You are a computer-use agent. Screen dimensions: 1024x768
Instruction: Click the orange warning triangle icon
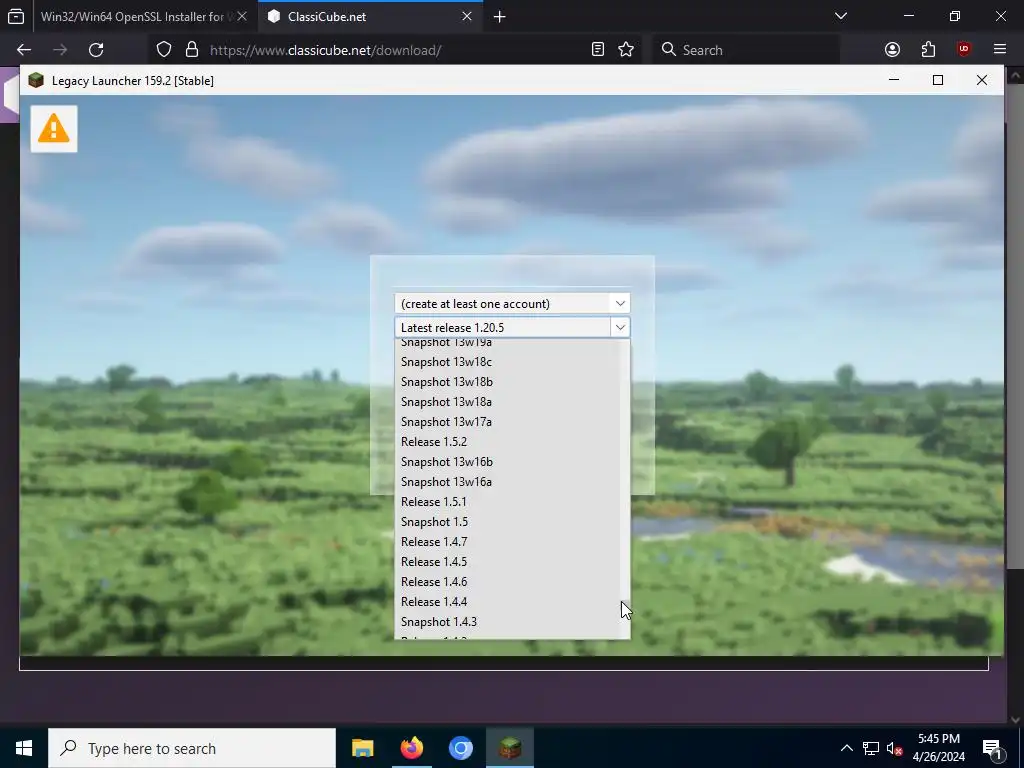click(x=54, y=129)
